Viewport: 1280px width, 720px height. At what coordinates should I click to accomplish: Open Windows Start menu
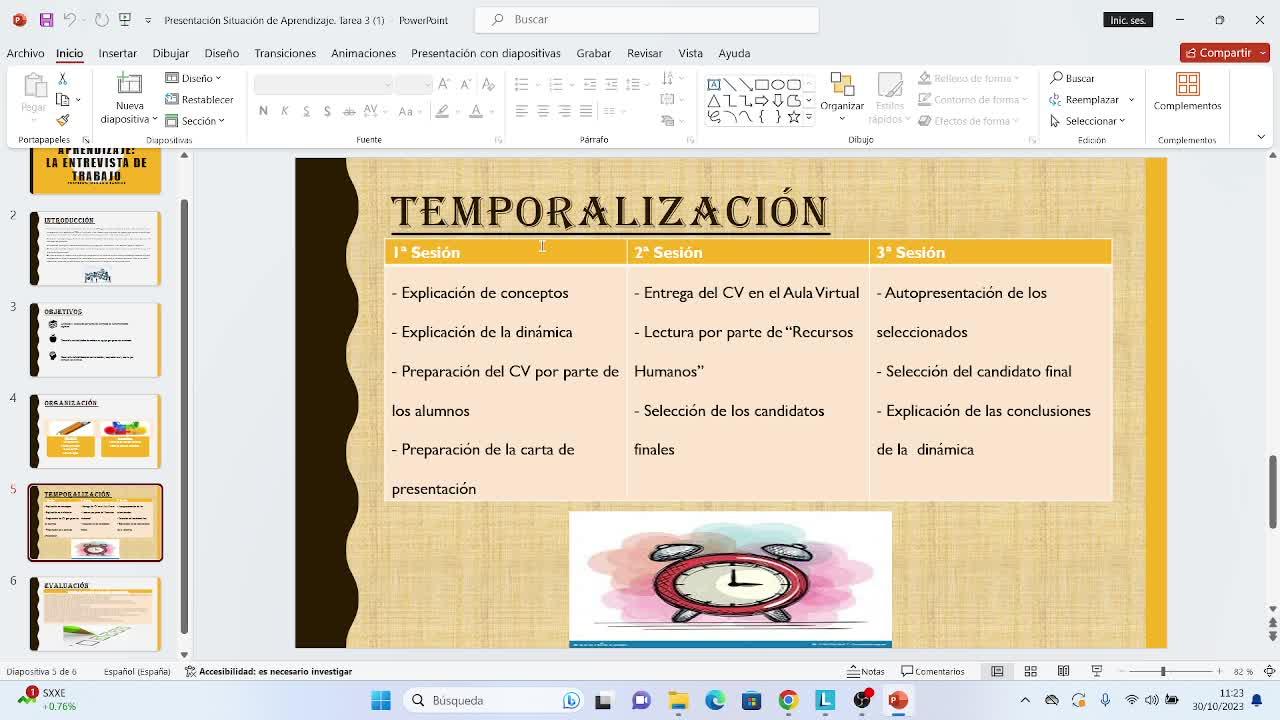click(381, 700)
